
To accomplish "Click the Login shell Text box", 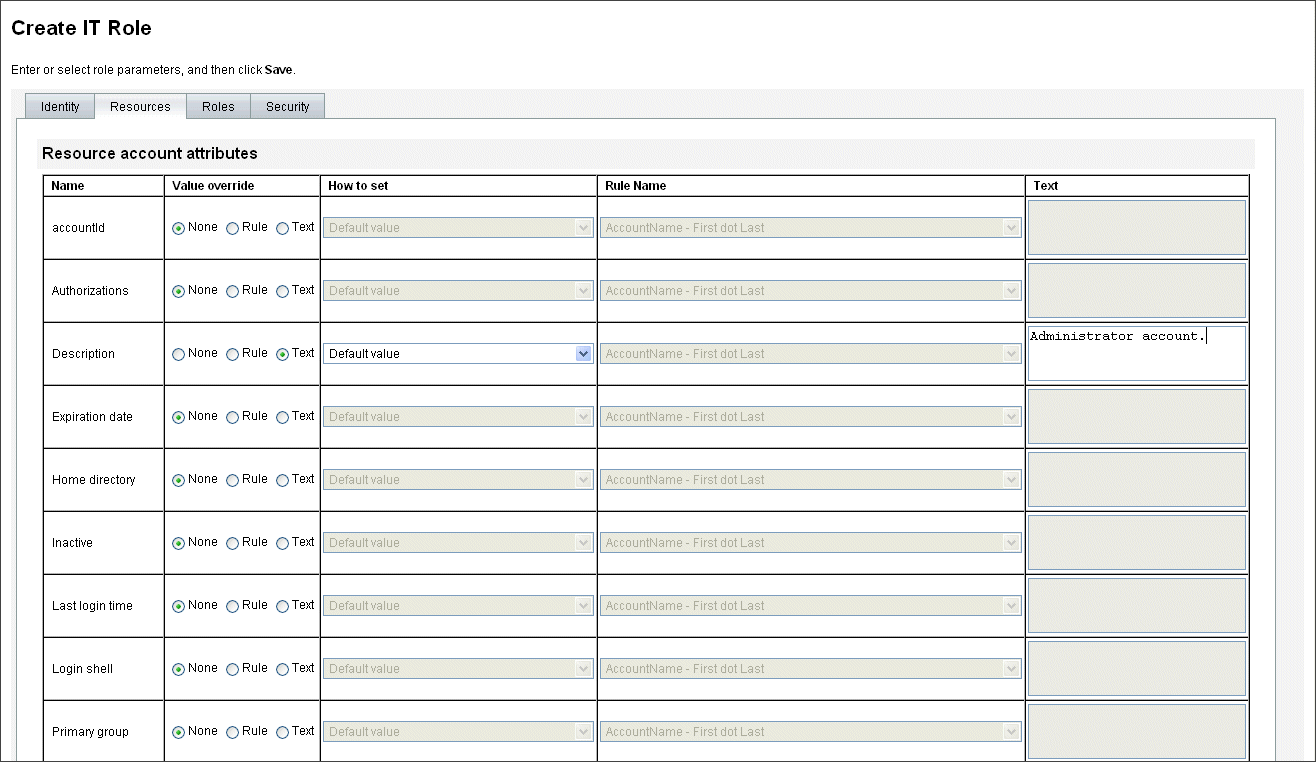I will [x=1137, y=668].
